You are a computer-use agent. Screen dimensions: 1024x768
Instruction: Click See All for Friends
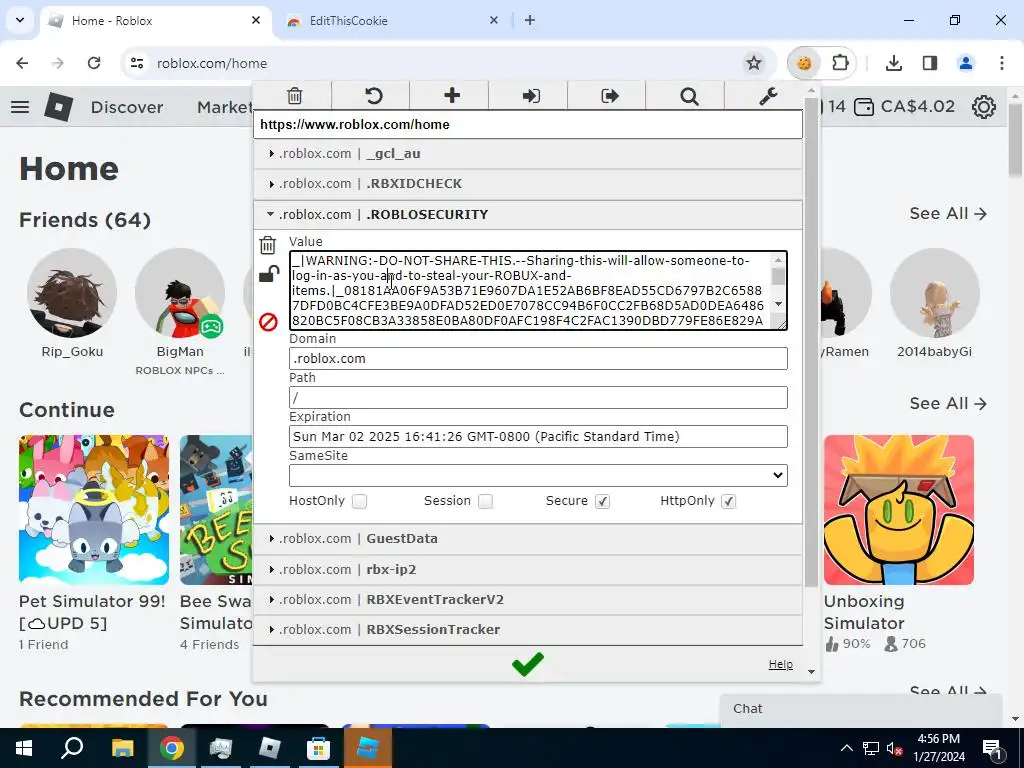[x=948, y=214]
